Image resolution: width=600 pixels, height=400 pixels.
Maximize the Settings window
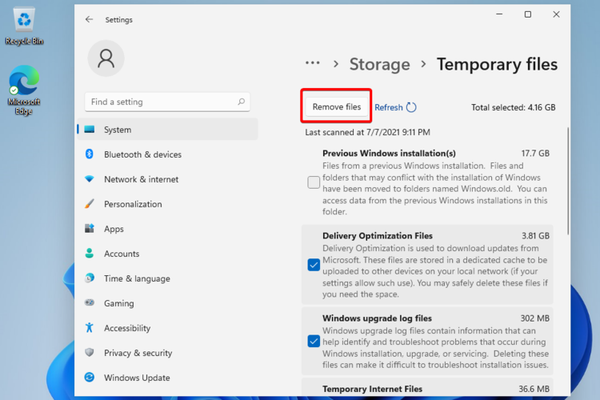pyautogui.click(x=528, y=15)
